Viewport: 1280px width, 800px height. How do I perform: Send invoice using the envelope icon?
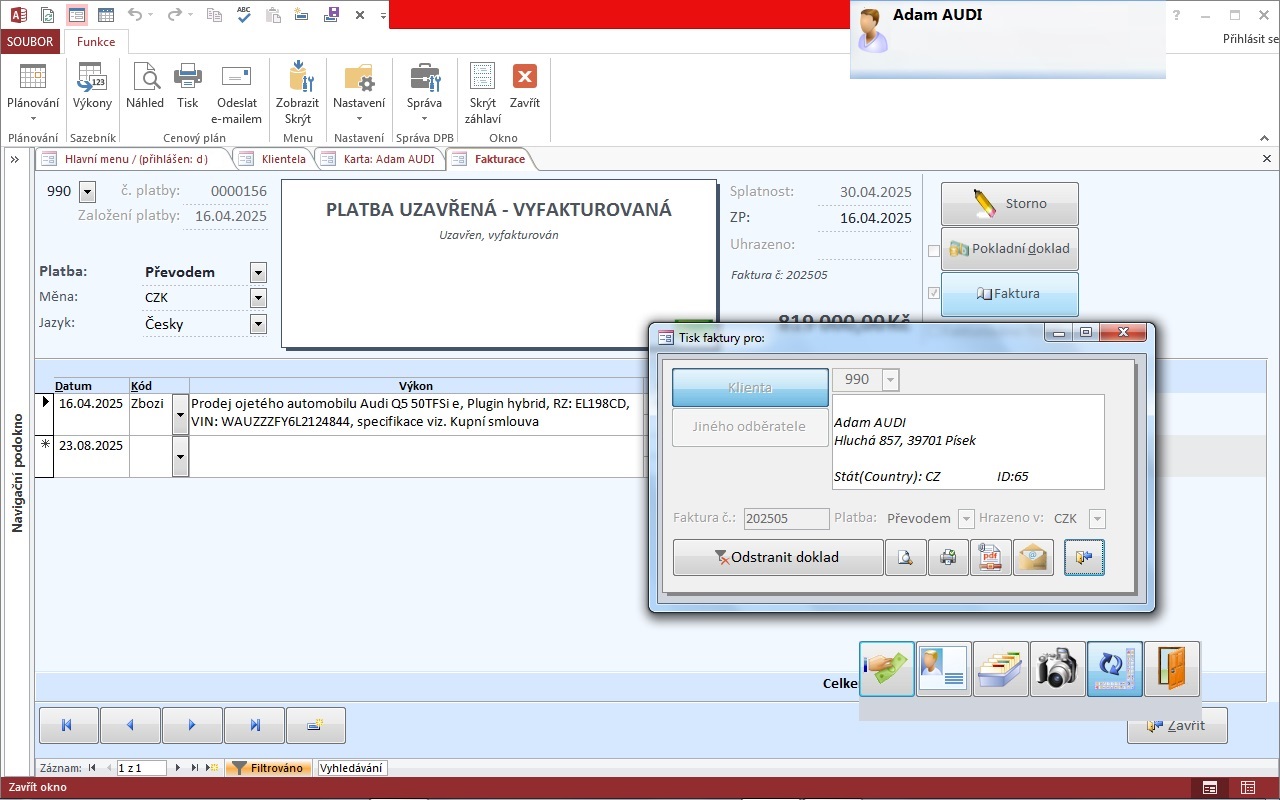pos(1033,558)
